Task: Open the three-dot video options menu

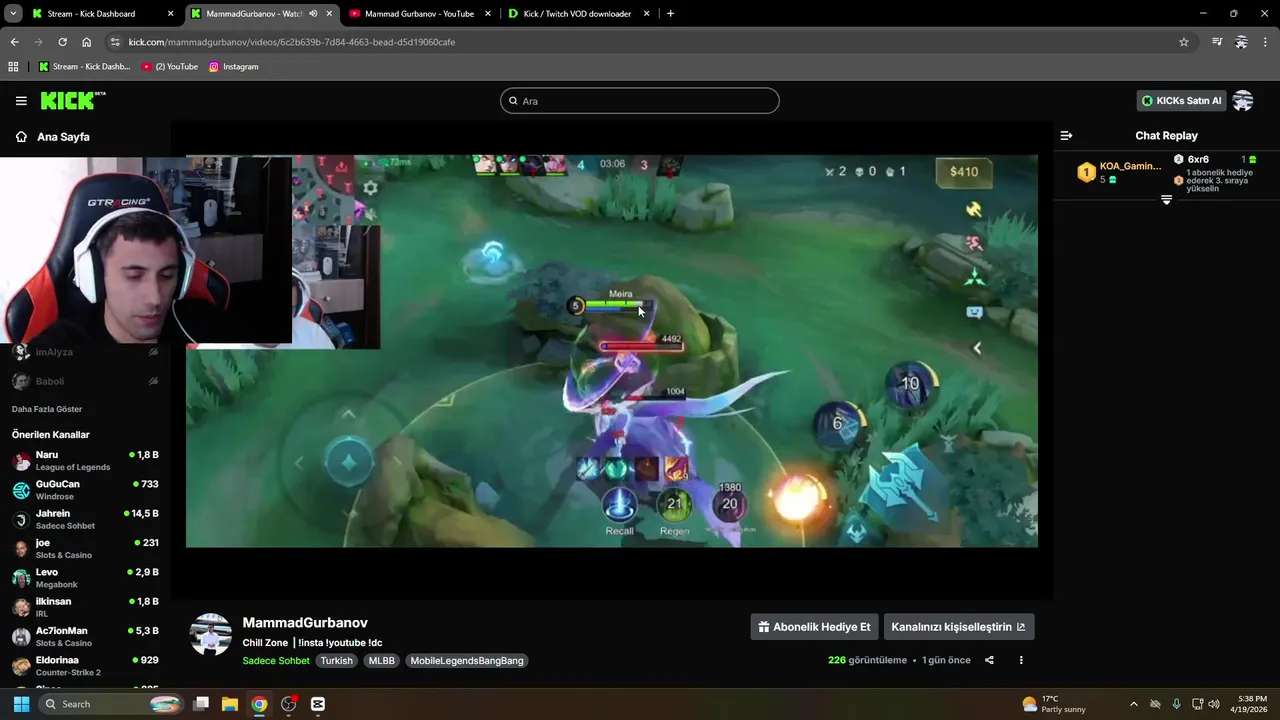Action: pos(1021,660)
